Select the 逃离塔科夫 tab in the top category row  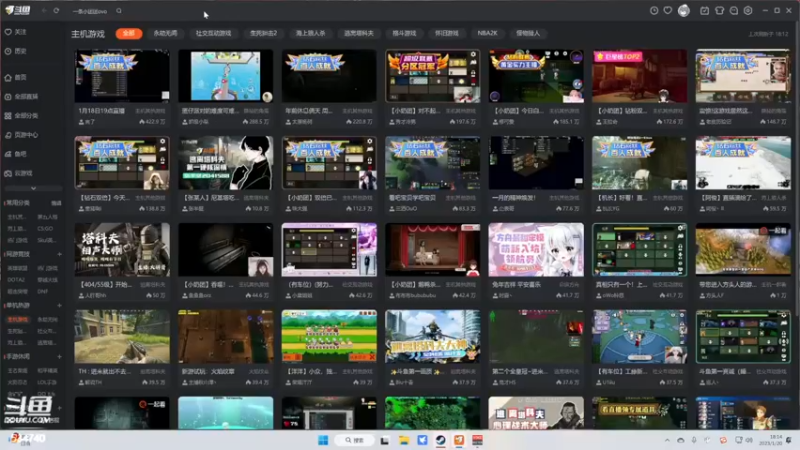pos(359,33)
